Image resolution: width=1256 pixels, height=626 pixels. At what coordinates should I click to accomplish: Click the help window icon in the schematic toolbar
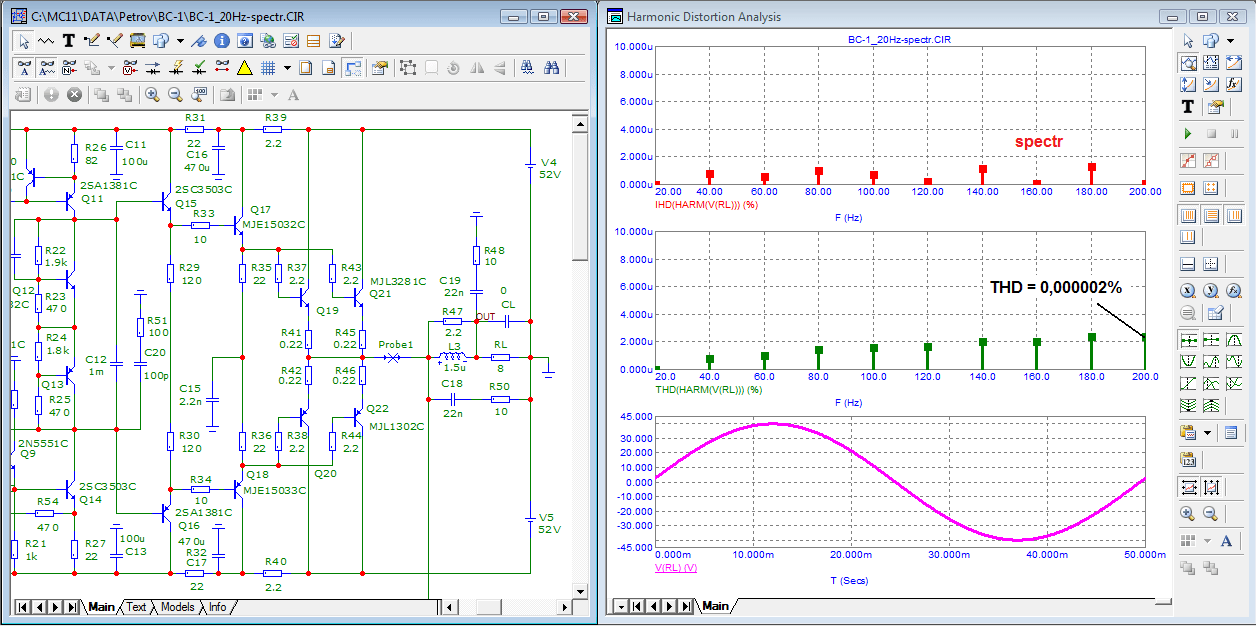[245, 41]
